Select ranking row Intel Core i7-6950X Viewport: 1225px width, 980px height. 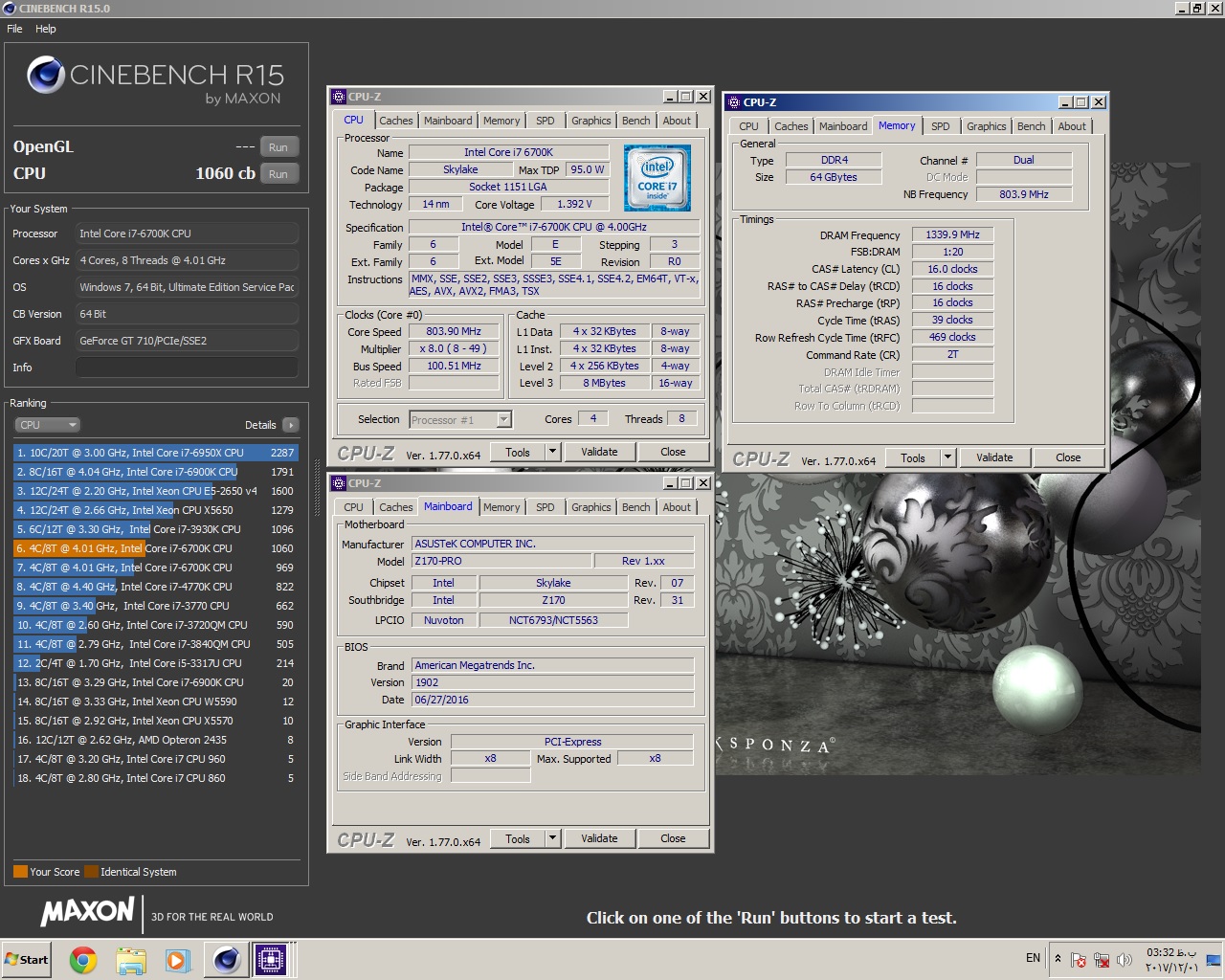[156, 453]
